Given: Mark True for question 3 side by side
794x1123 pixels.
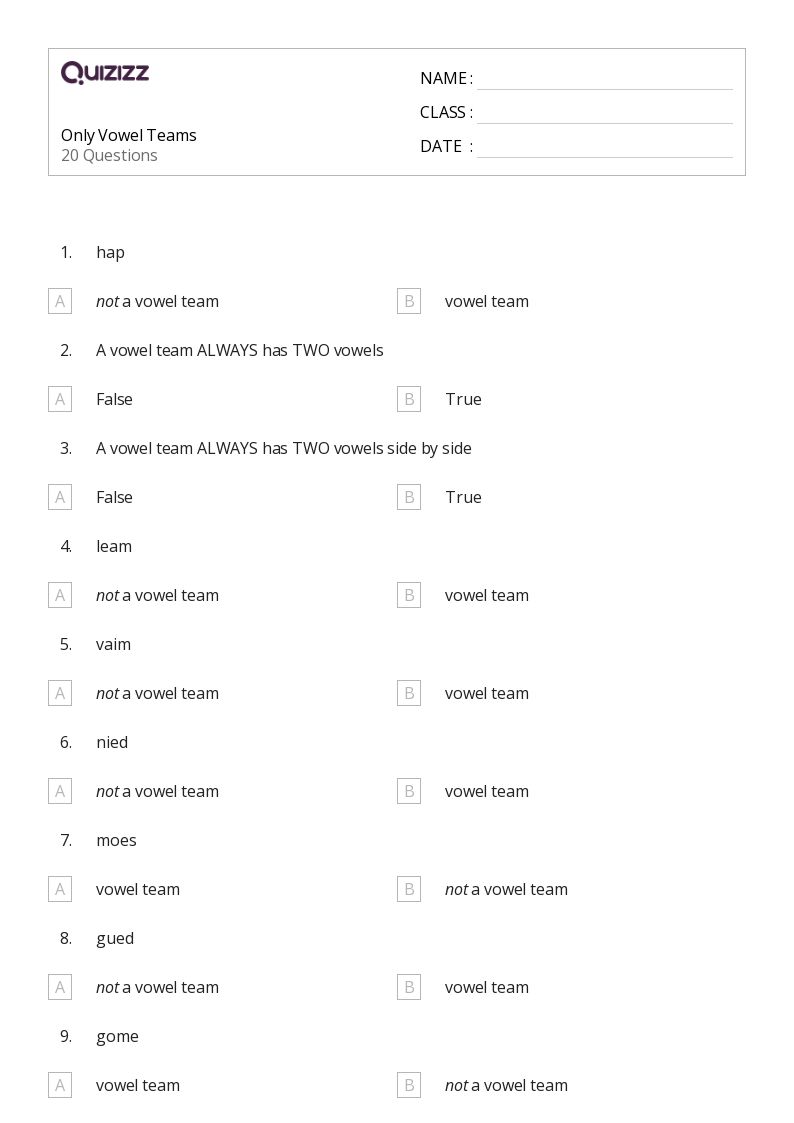Looking at the screenshot, I should point(409,497).
